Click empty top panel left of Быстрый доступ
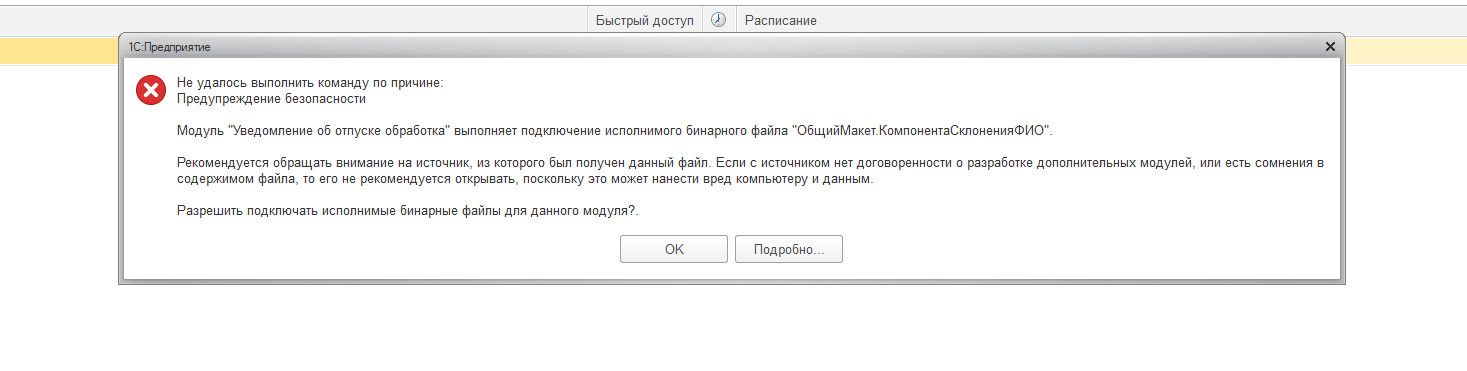This screenshot has height=371, width=1467. [293, 20]
